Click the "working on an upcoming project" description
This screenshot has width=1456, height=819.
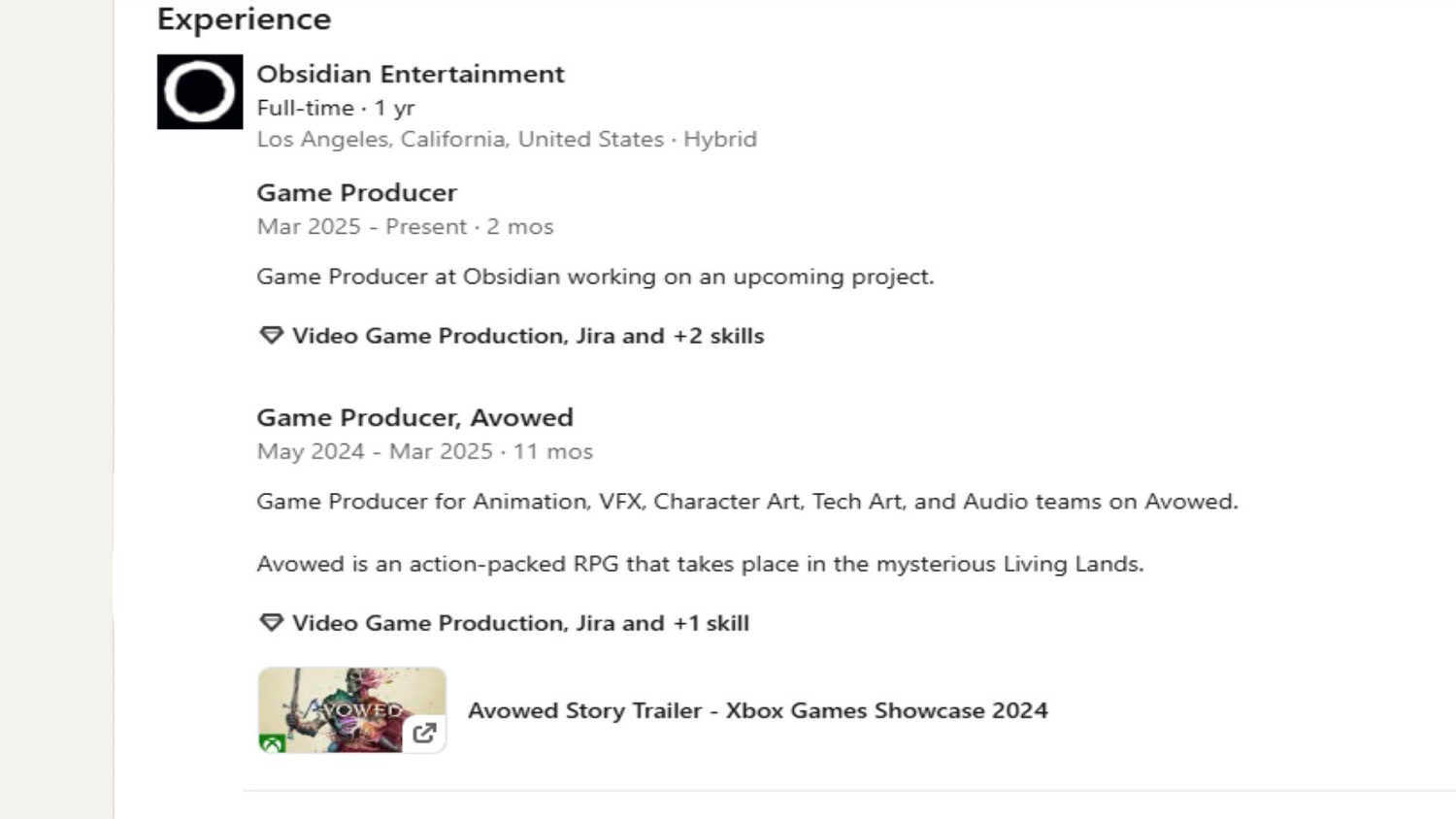point(594,277)
